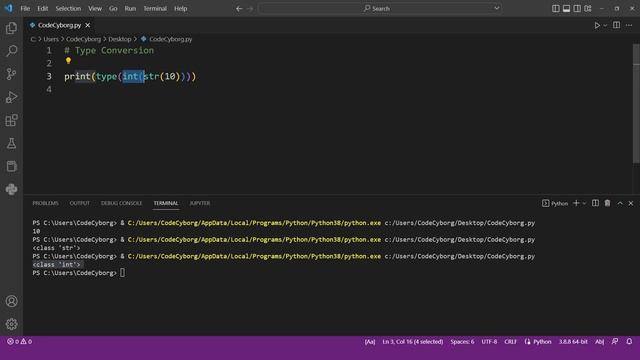Screen dimensions: 640x360
Task: Open the notifications bell in status bar
Action: tap(629, 341)
